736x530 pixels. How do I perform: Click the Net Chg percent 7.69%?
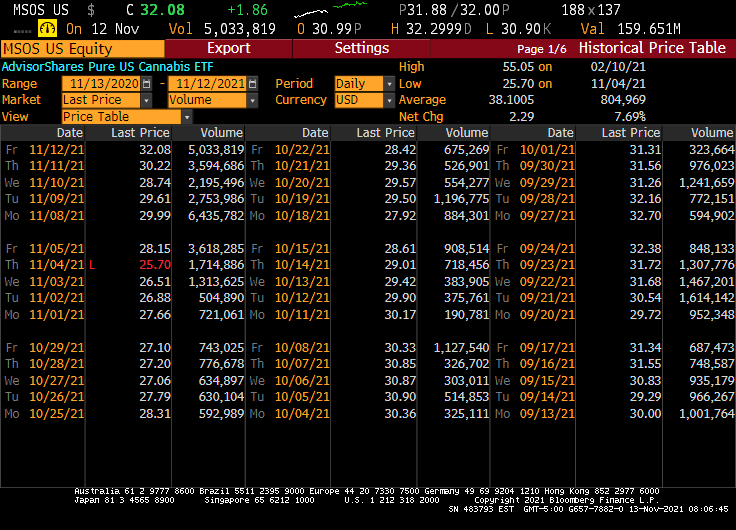pyautogui.click(x=630, y=116)
